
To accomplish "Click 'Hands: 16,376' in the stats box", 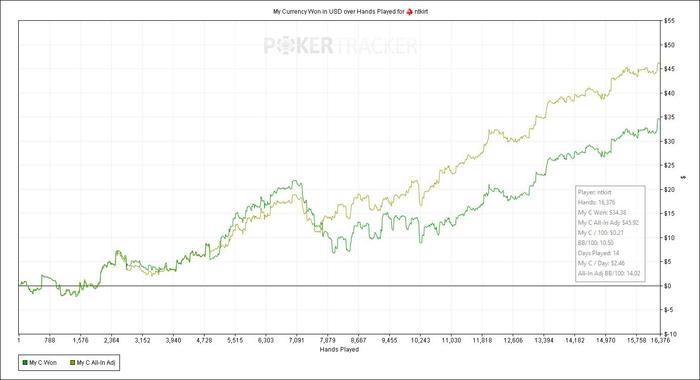I will pyautogui.click(x=596, y=202).
